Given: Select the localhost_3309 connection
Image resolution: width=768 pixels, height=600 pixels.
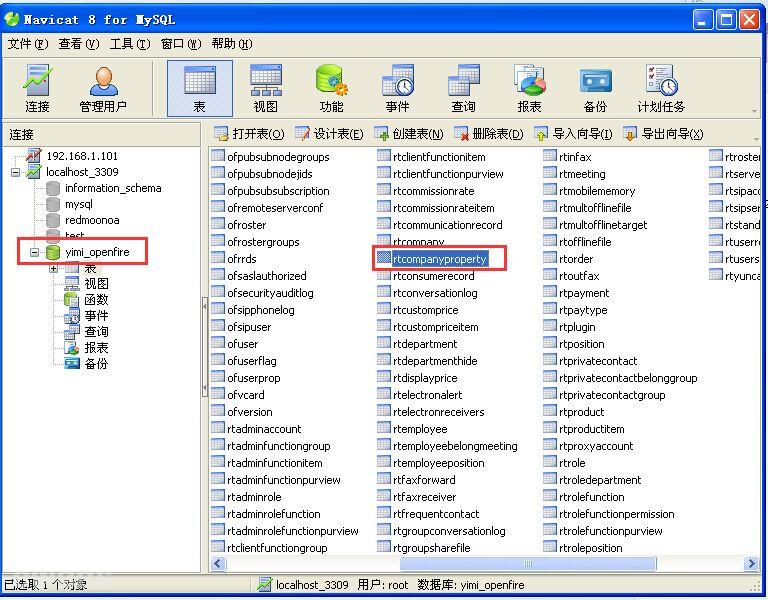Looking at the screenshot, I should click(x=82, y=172).
